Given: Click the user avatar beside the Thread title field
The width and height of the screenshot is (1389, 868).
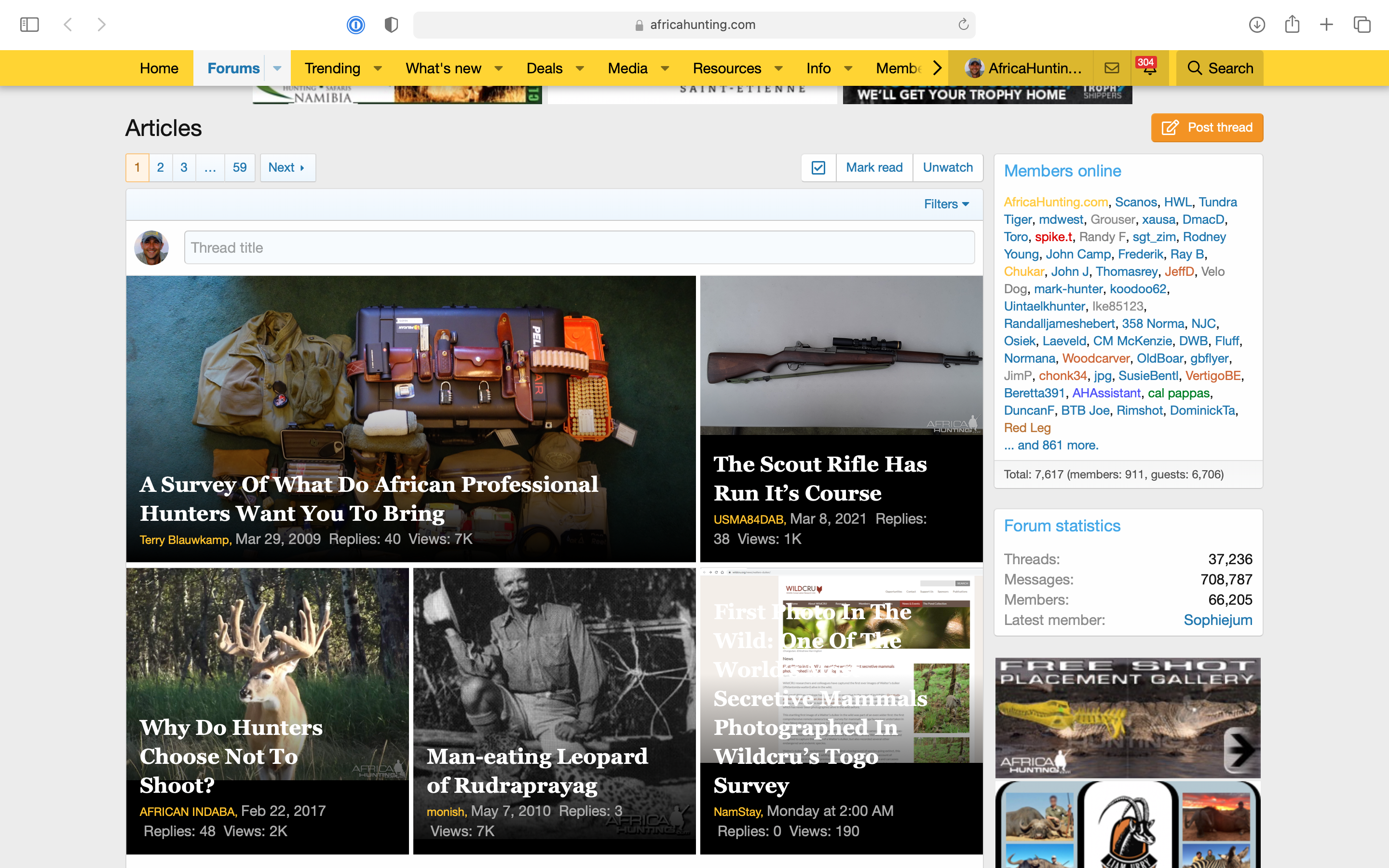Looking at the screenshot, I should point(151,248).
